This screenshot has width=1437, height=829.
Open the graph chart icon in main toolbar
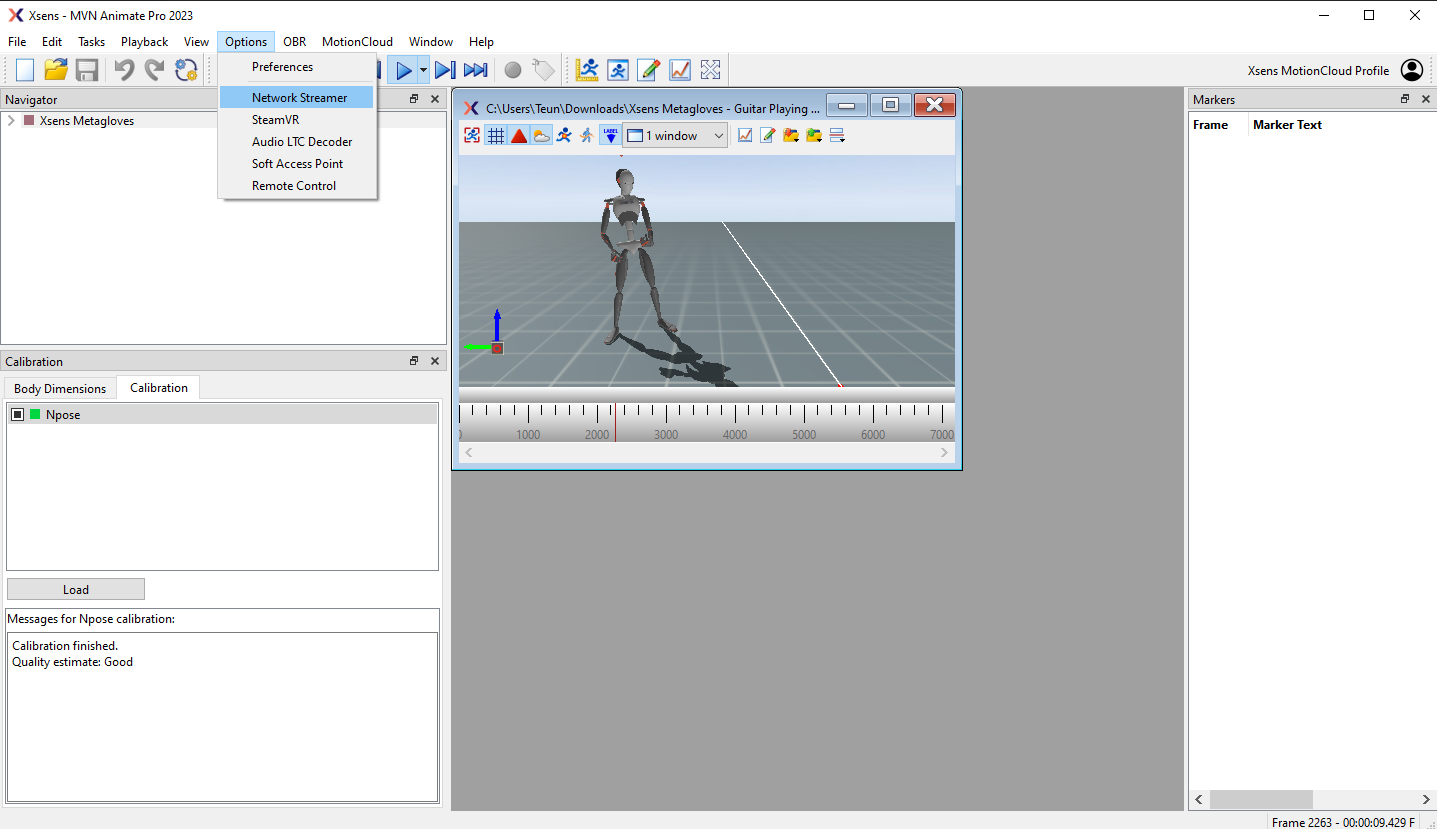(x=680, y=70)
